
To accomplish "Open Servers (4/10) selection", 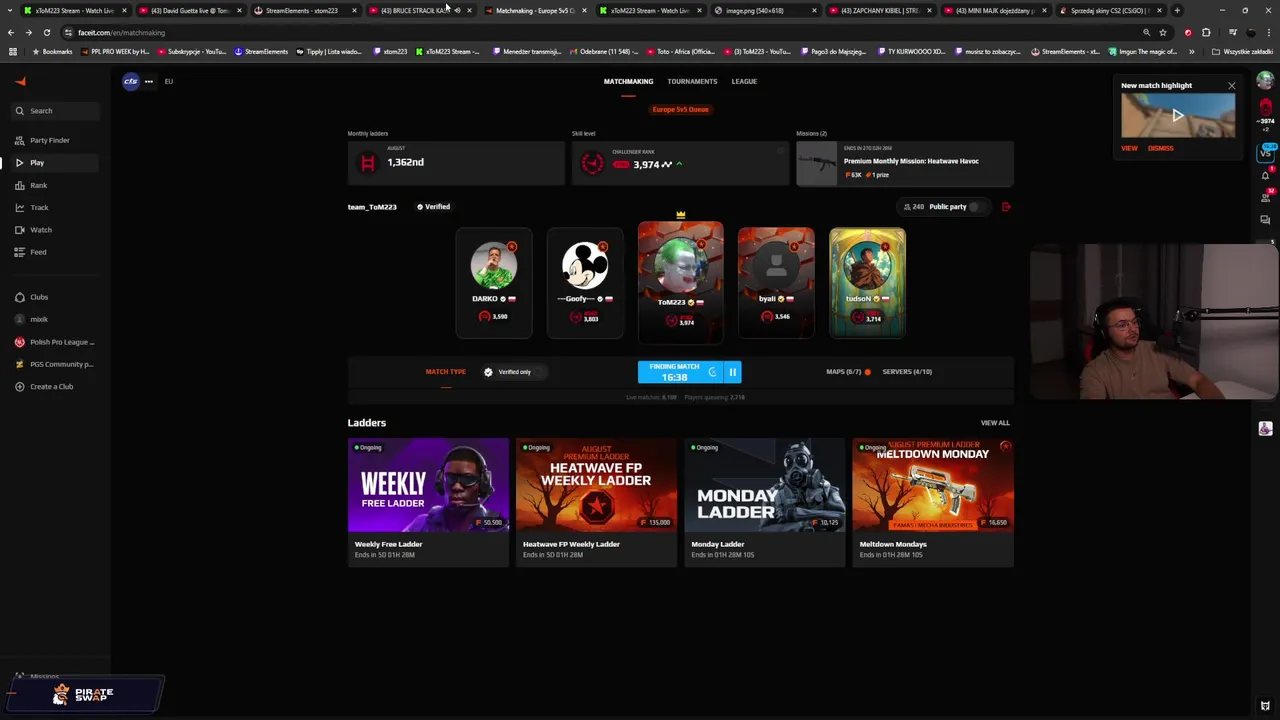I will 907,372.
